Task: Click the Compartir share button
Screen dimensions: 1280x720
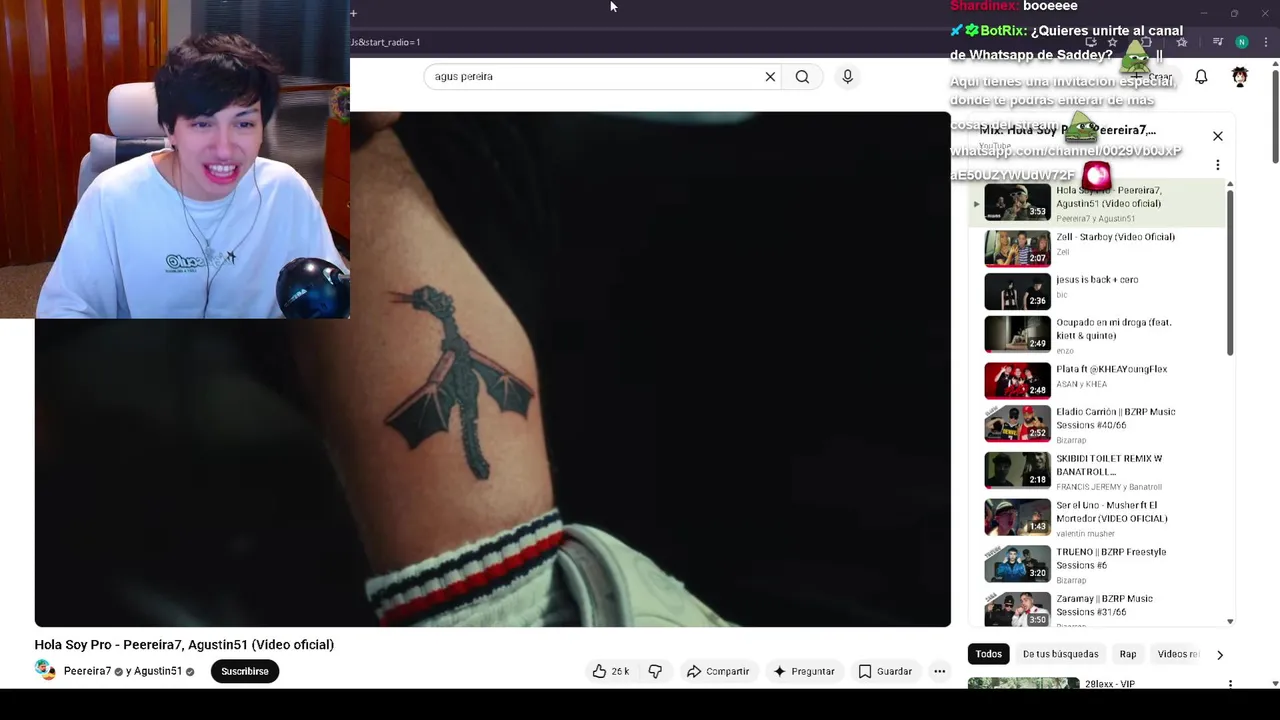Action: pos(717,671)
